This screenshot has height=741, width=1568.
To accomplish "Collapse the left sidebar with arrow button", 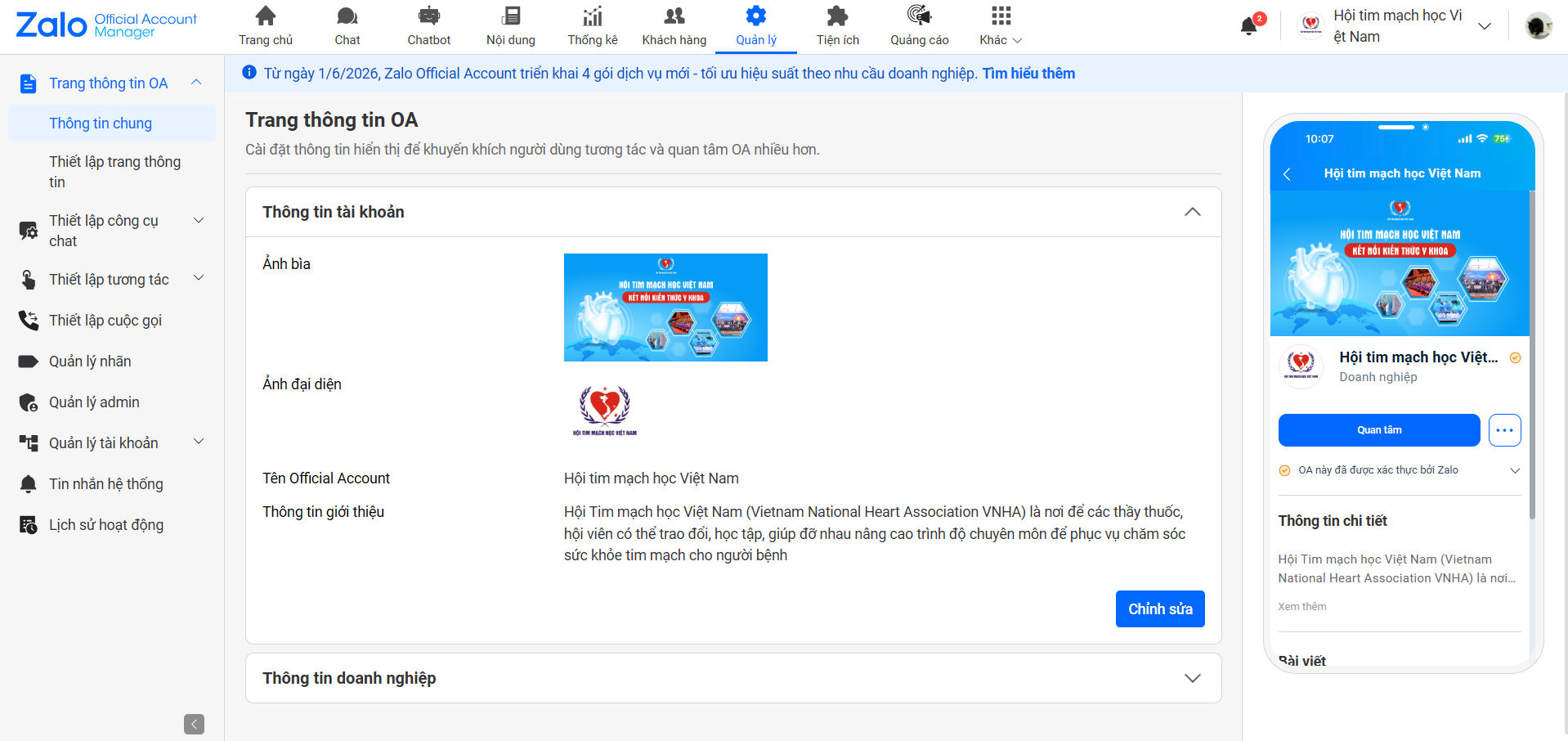I will coord(194,724).
